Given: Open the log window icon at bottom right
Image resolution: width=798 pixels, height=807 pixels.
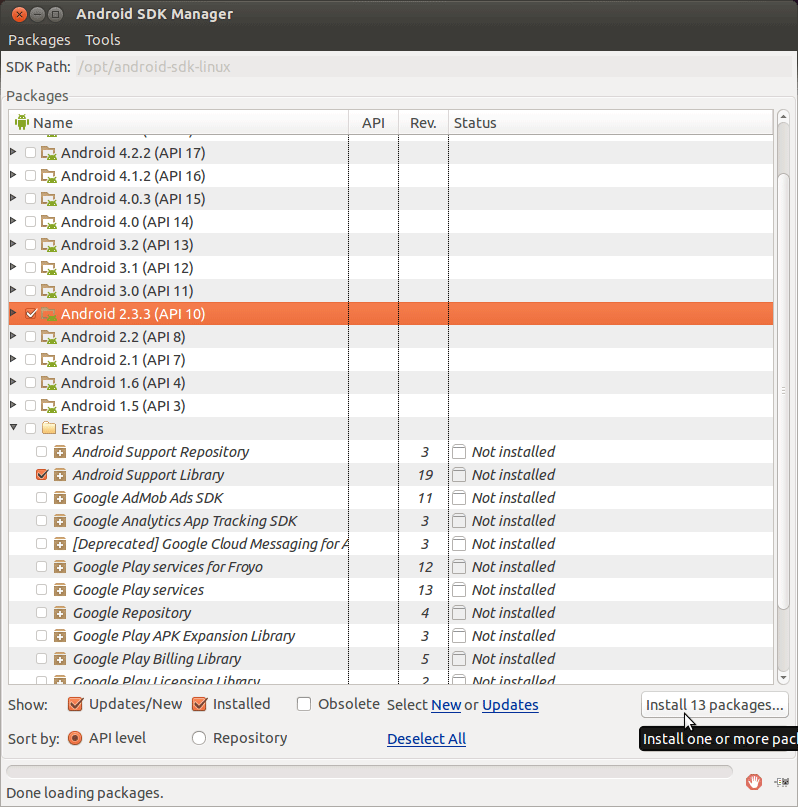Looking at the screenshot, I should 782,782.
